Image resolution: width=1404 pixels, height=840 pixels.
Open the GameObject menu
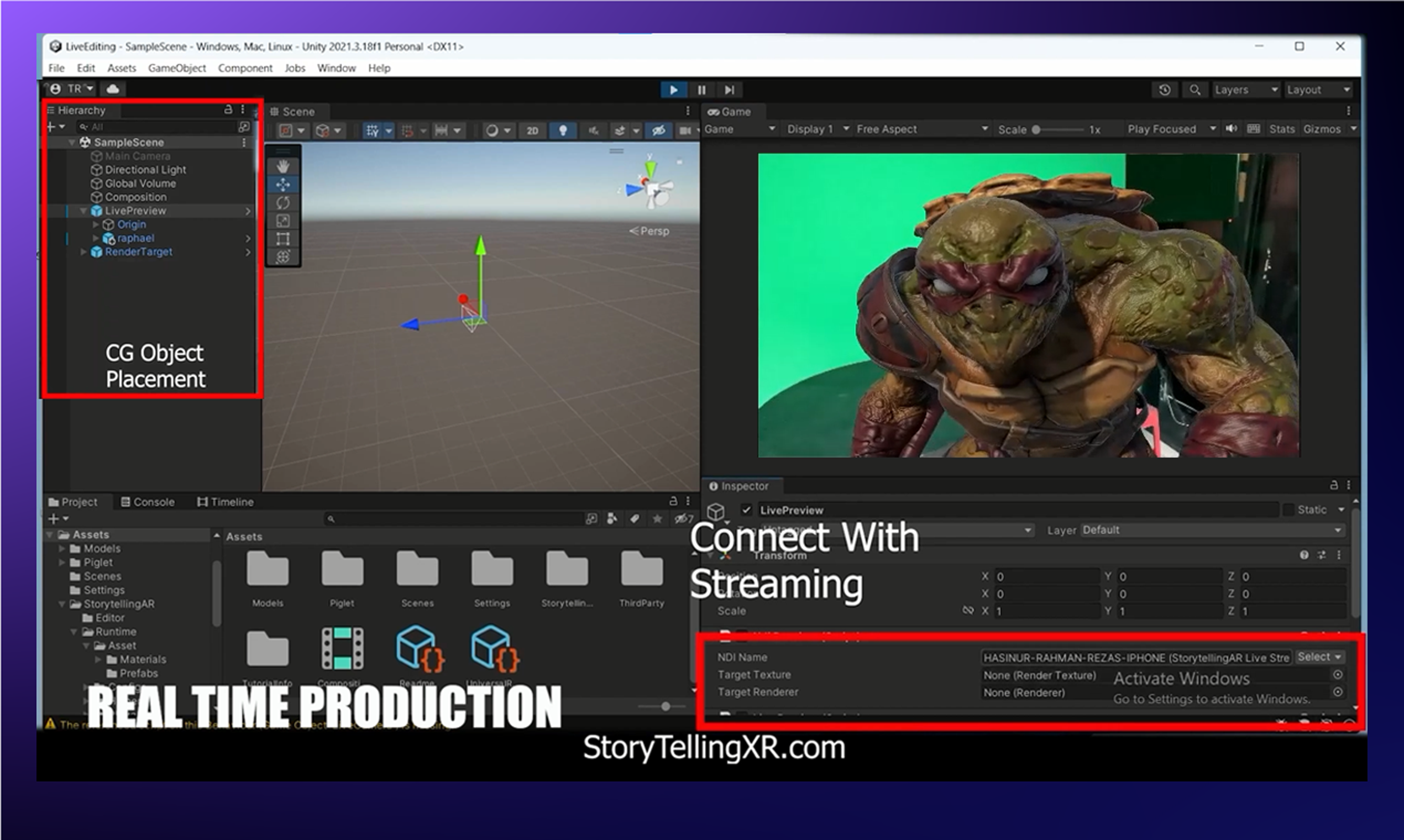[177, 68]
